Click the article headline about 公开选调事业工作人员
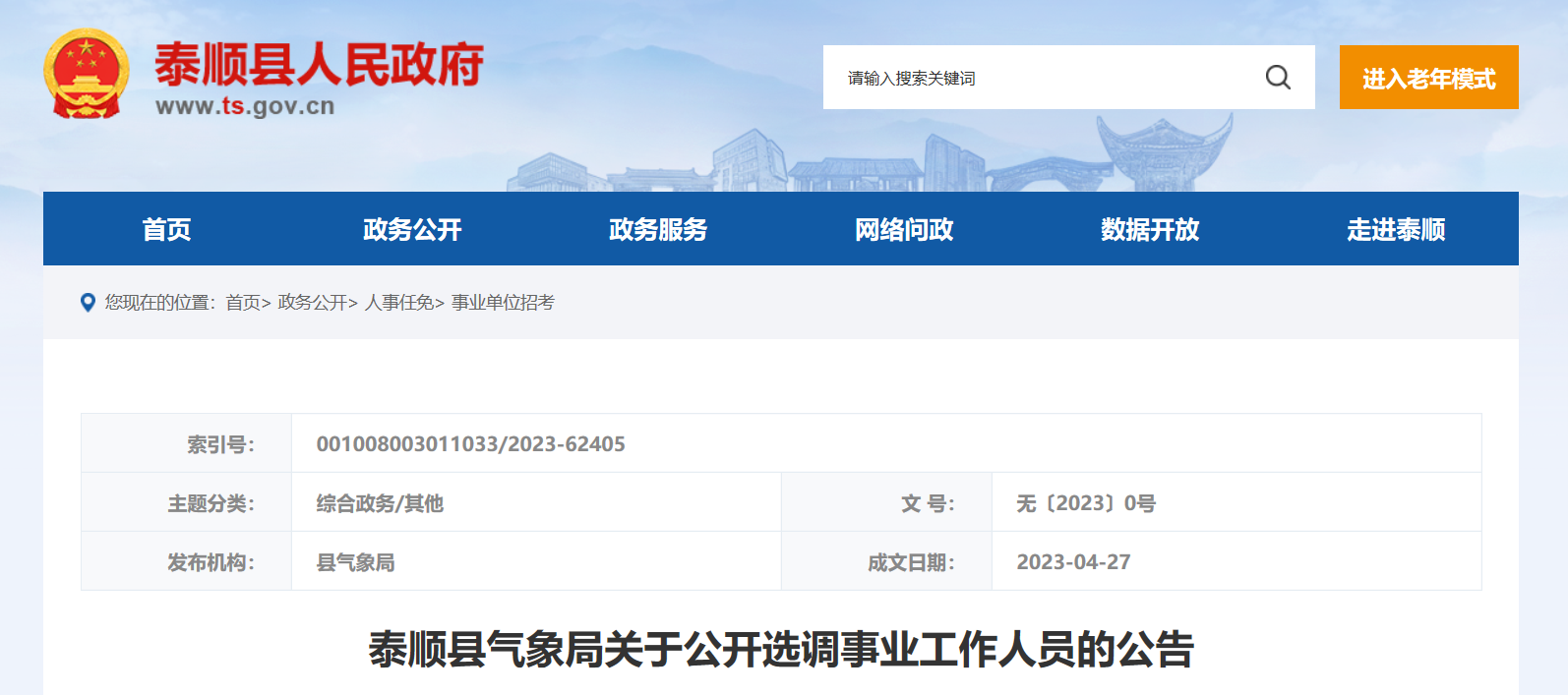Screen dimensions: 1568x695 click(781, 650)
